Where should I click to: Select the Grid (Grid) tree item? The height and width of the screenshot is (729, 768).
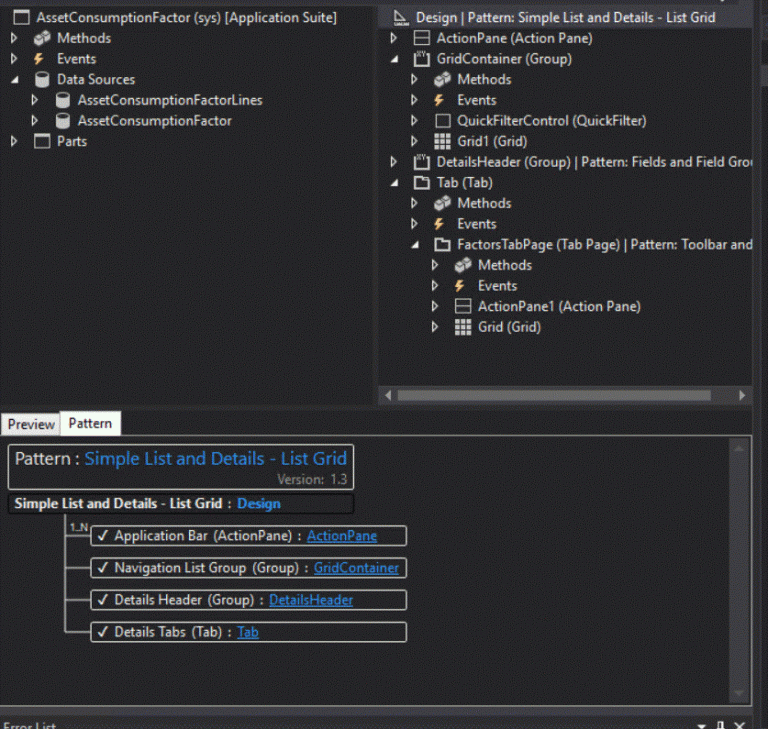point(509,327)
